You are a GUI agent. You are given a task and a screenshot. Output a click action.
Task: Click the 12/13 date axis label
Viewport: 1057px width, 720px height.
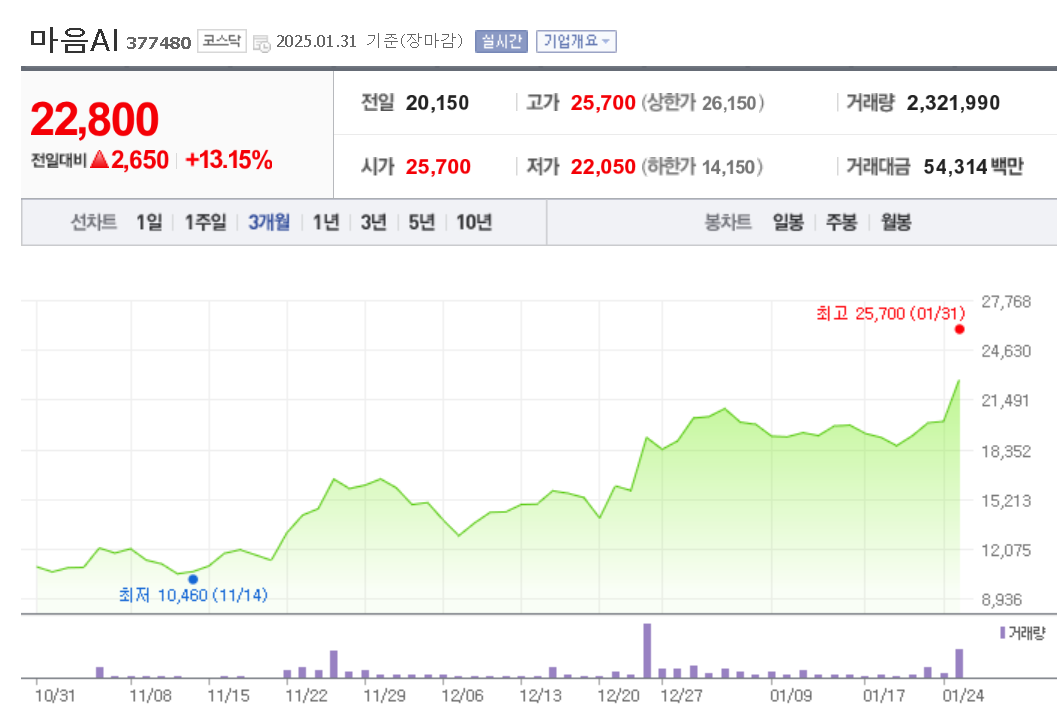[x=540, y=696]
